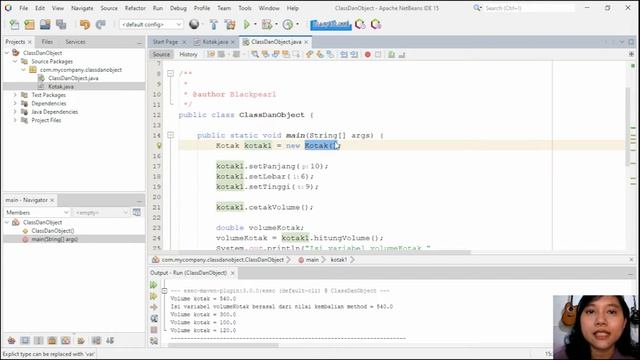Collapse the Source Packages node
Image resolution: width=640 pixels, height=360 pixels.
[x=15, y=61]
